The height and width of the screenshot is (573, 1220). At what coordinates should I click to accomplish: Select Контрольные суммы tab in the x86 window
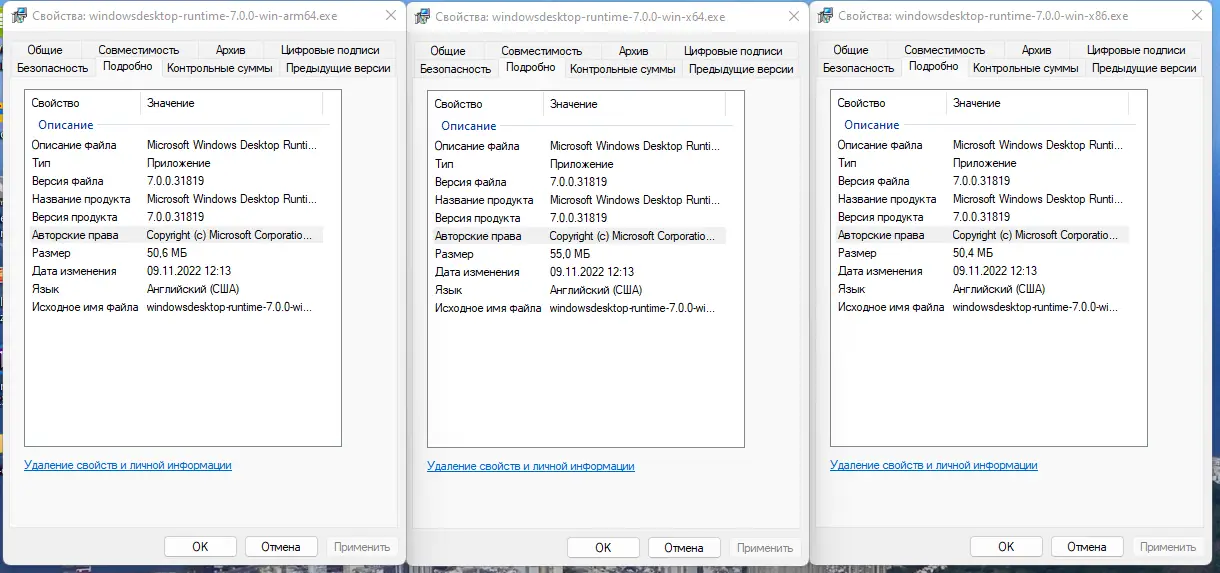(1026, 68)
